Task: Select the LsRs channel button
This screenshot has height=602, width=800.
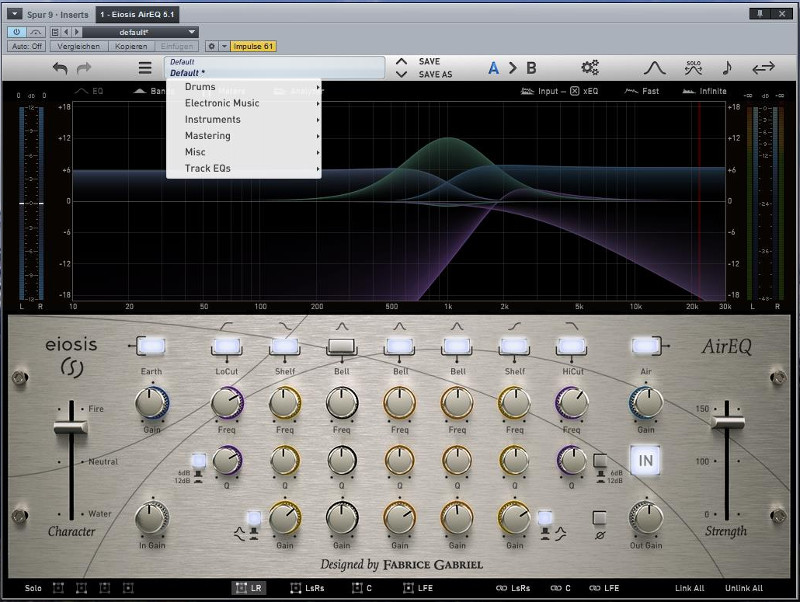Action: [307, 588]
